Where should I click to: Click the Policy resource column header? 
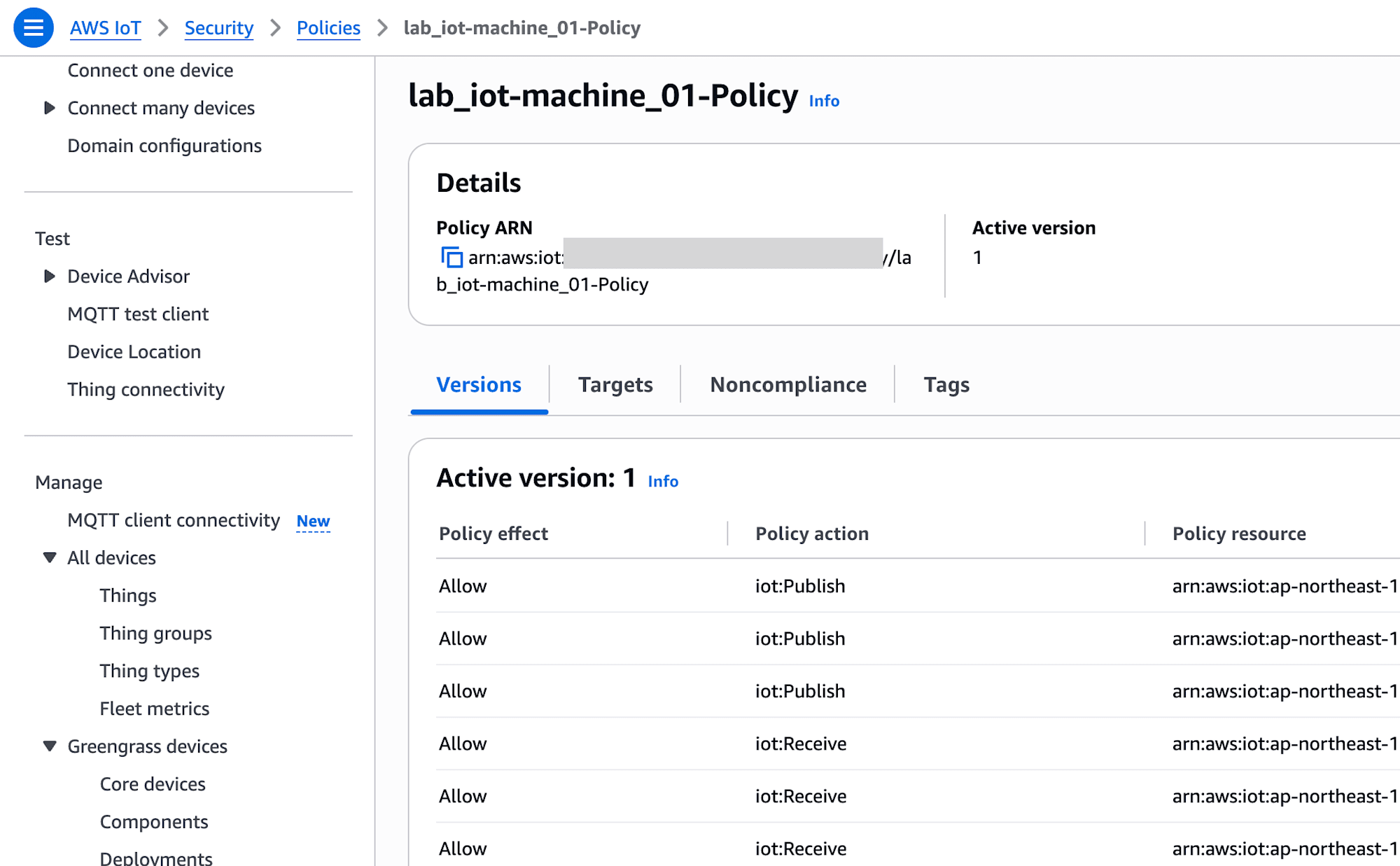[1239, 533]
